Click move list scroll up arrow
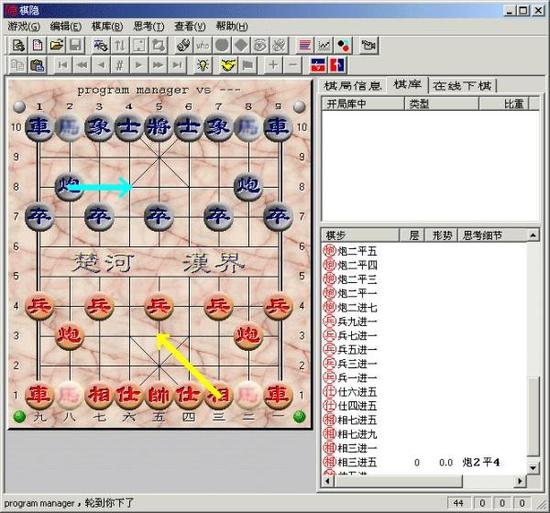This screenshot has width=550, height=513. tap(533, 235)
